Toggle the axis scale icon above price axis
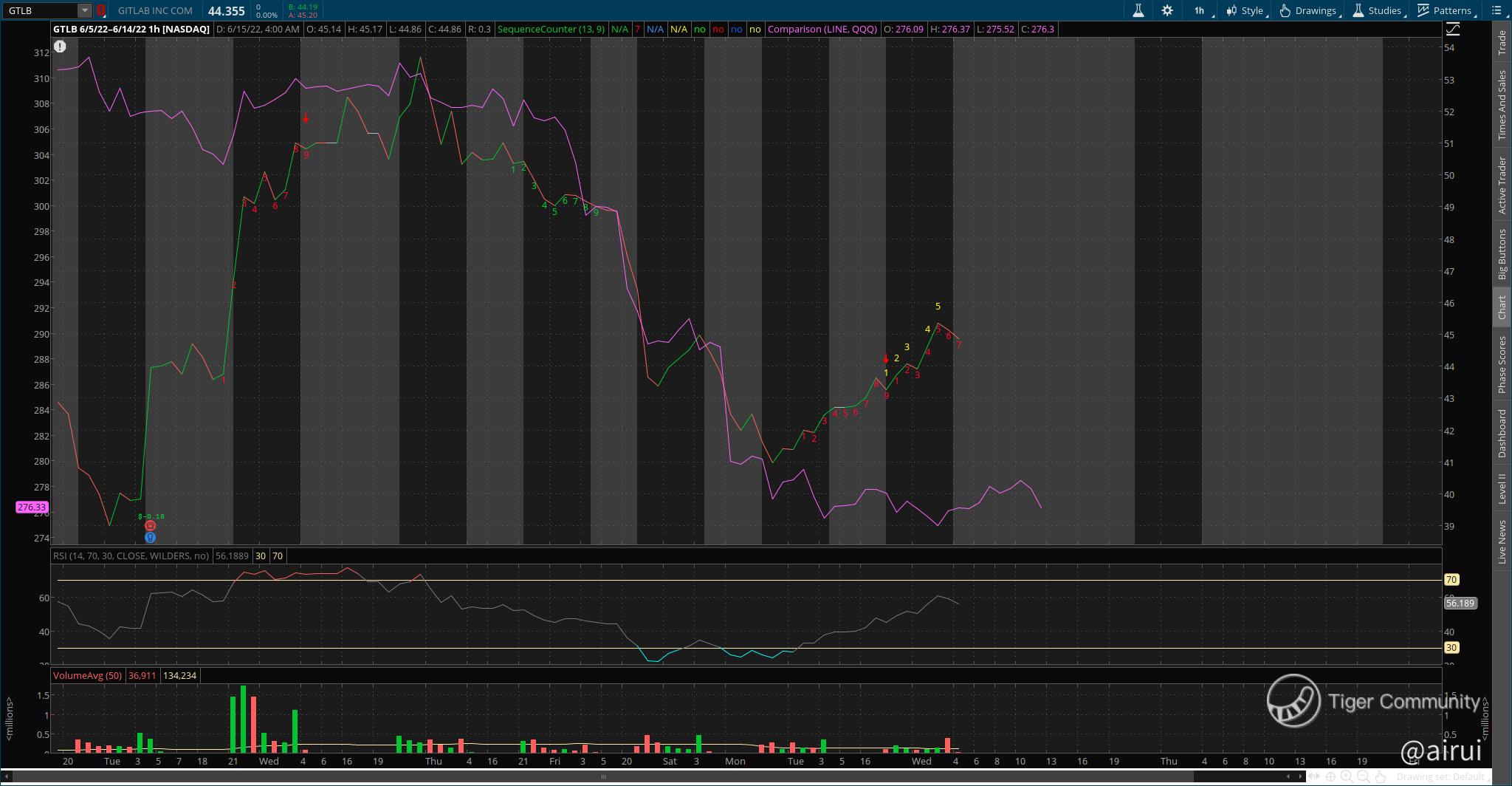The width and height of the screenshot is (1512, 786). tap(1452, 29)
